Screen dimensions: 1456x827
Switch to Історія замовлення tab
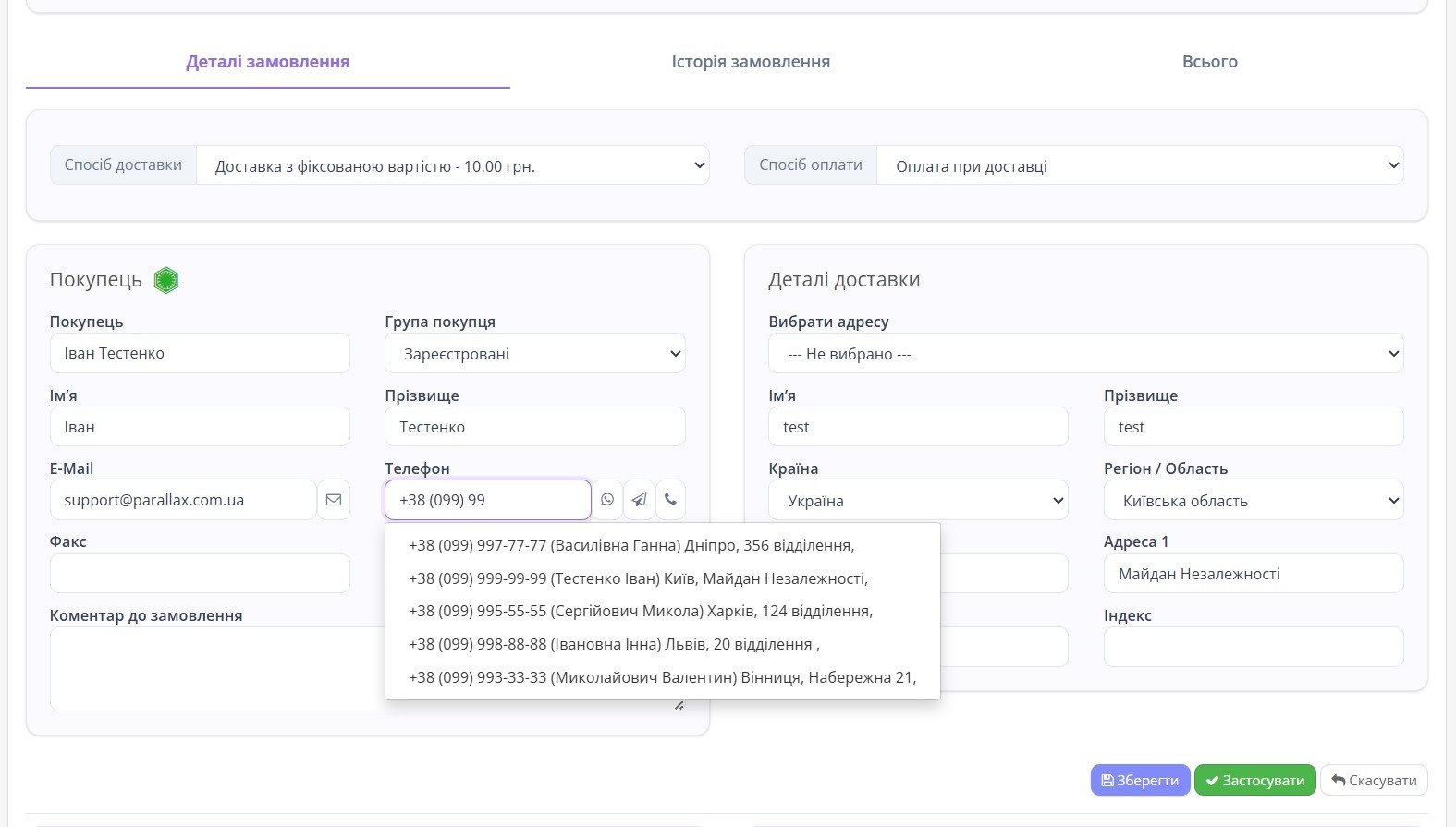[x=751, y=62]
